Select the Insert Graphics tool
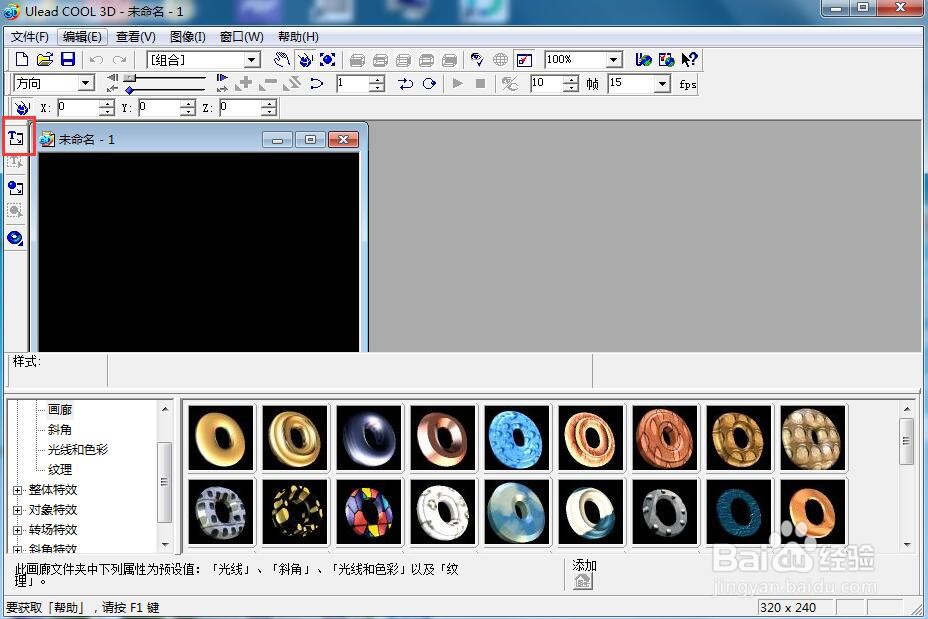Viewport: 928px width, 619px height. [15, 188]
